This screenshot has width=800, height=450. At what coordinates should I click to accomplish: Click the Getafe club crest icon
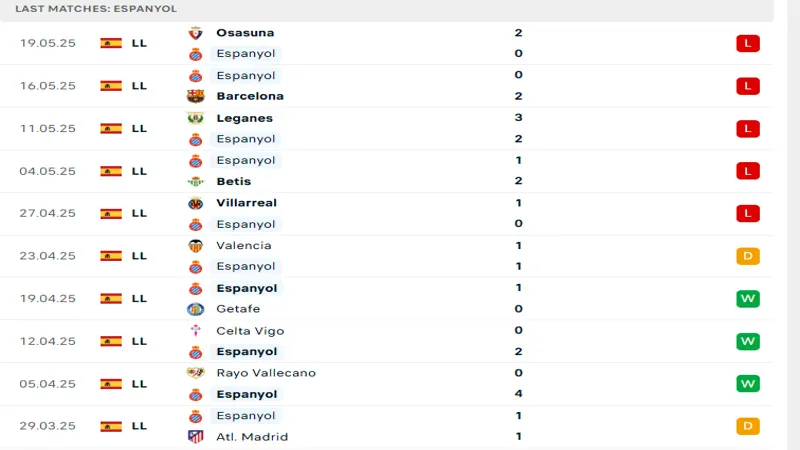point(195,309)
